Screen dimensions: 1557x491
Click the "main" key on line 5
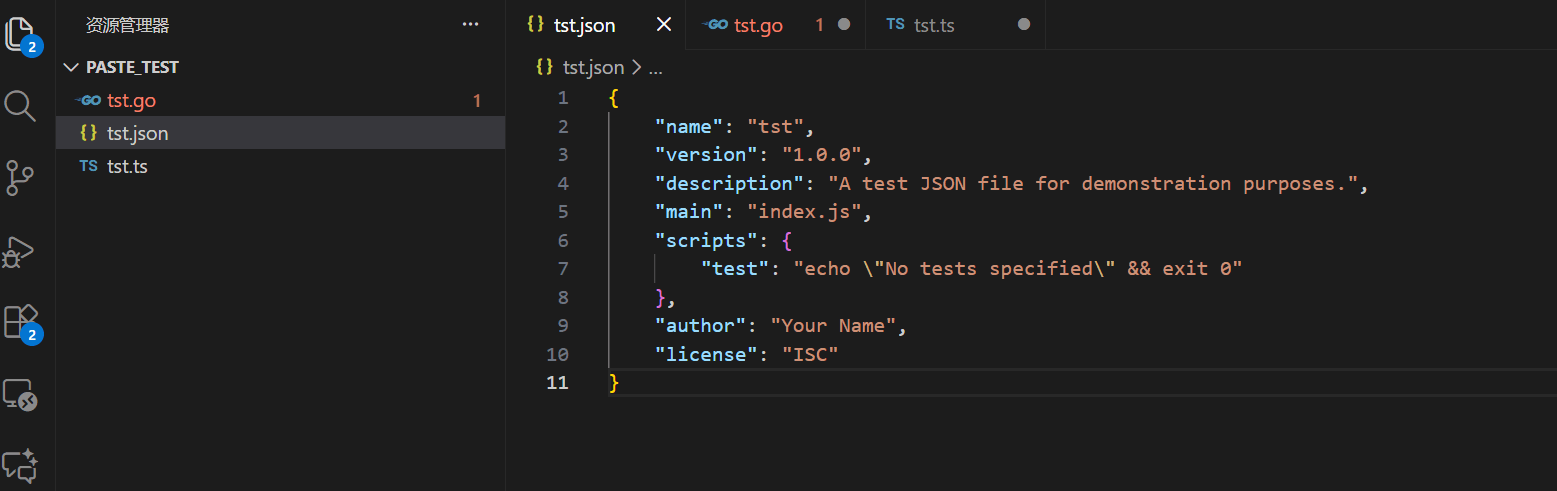click(x=689, y=212)
